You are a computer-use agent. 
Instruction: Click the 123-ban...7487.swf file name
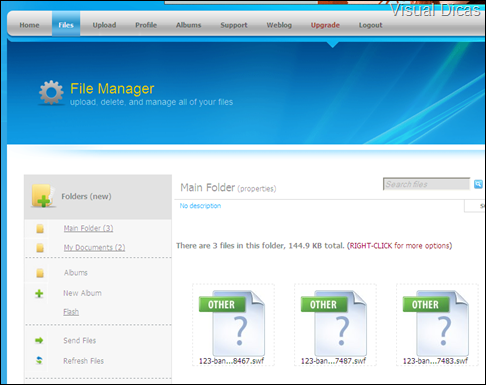tap(334, 361)
